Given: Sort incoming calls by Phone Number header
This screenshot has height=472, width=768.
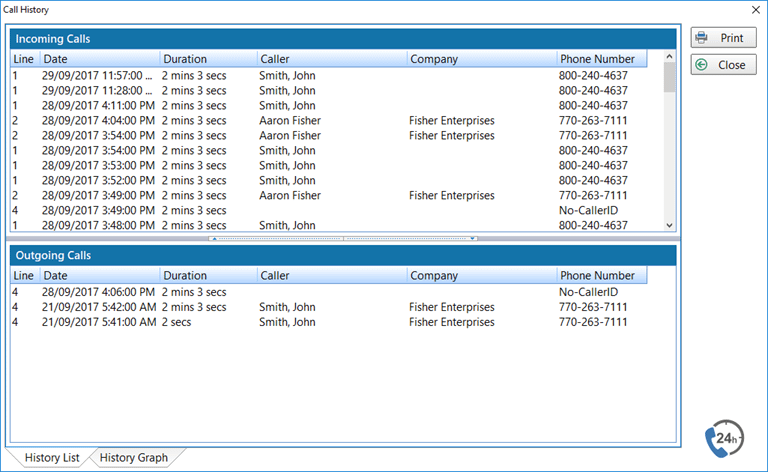Looking at the screenshot, I should [601, 59].
